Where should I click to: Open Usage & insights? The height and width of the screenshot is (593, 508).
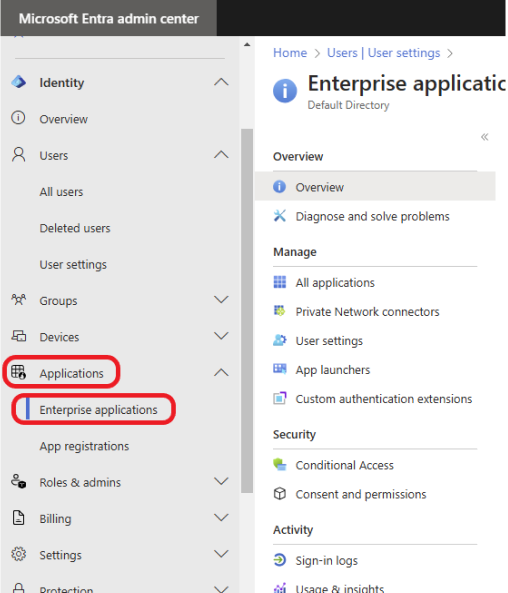340,588
